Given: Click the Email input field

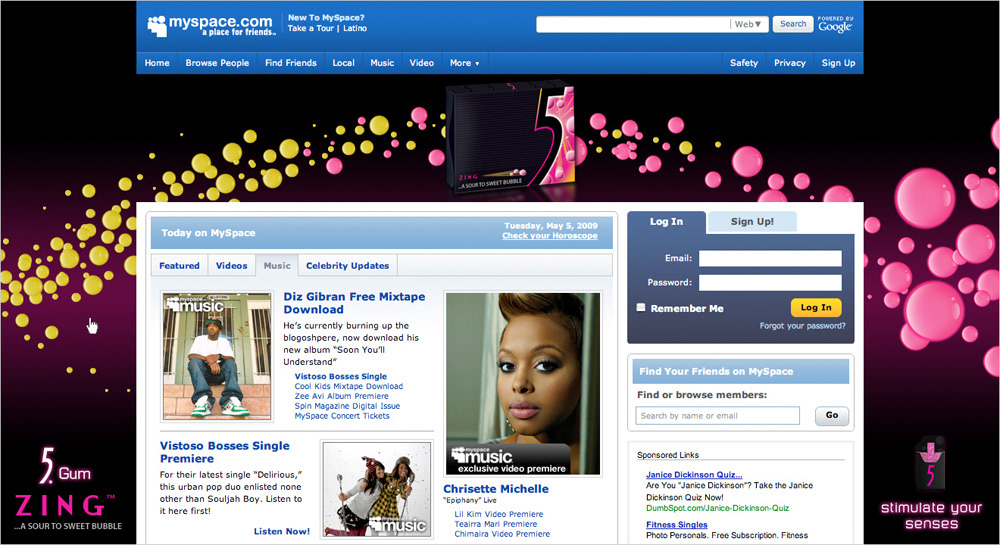Looking at the screenshot, I should (770, 258).
